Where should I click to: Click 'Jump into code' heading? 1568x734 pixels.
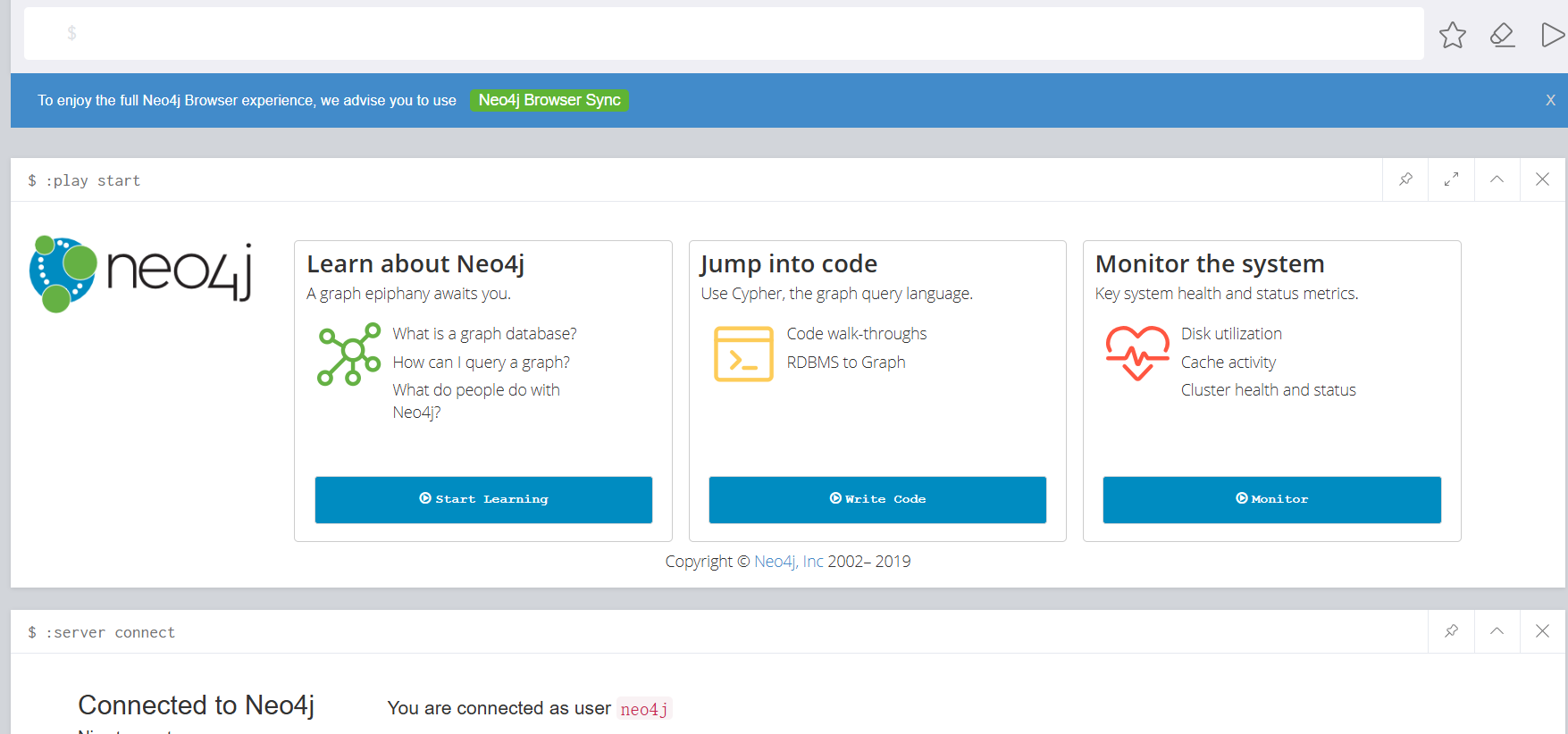pos(789,264)
